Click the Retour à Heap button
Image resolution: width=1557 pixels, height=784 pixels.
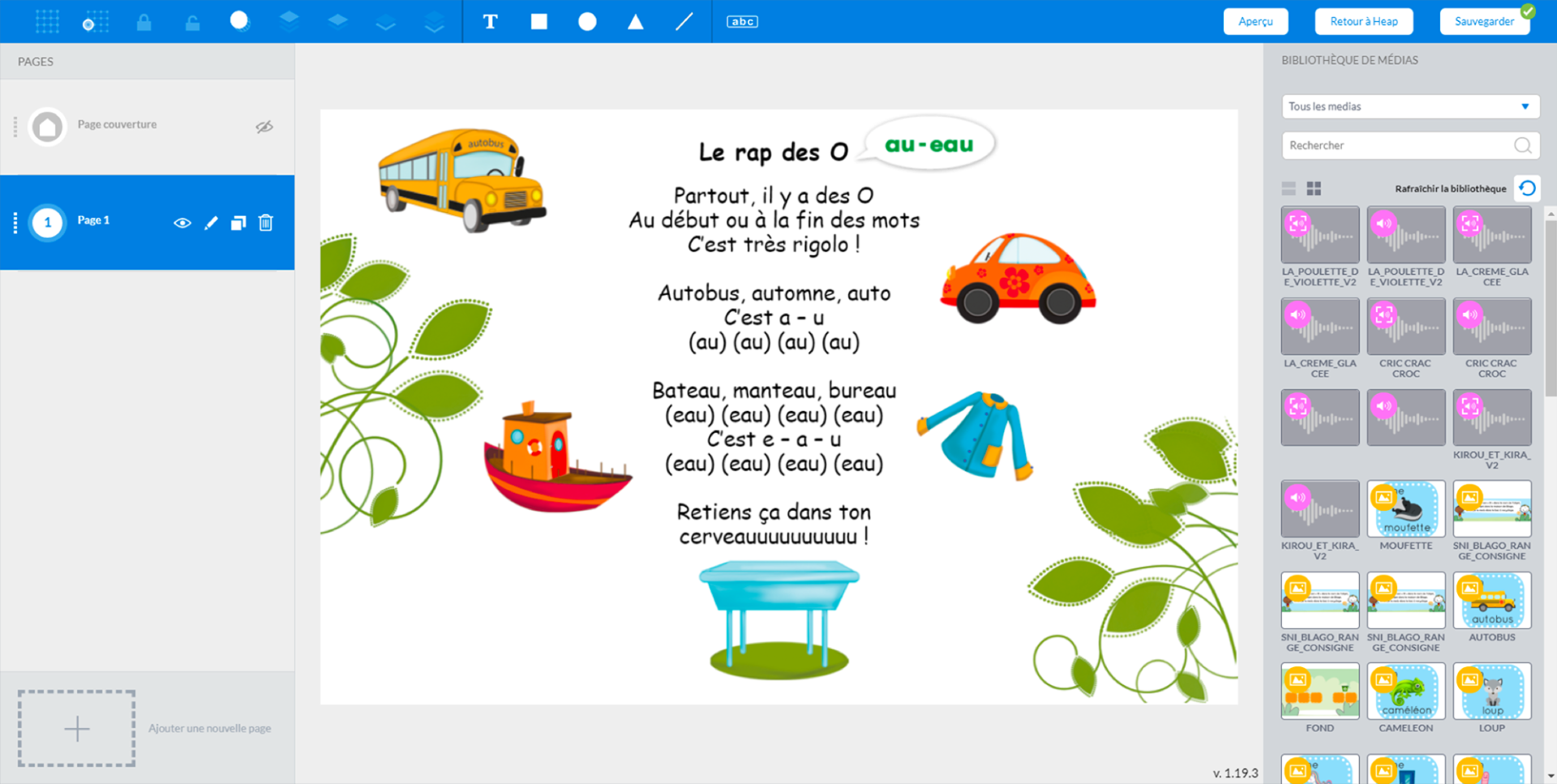(x=1363, y=22)
